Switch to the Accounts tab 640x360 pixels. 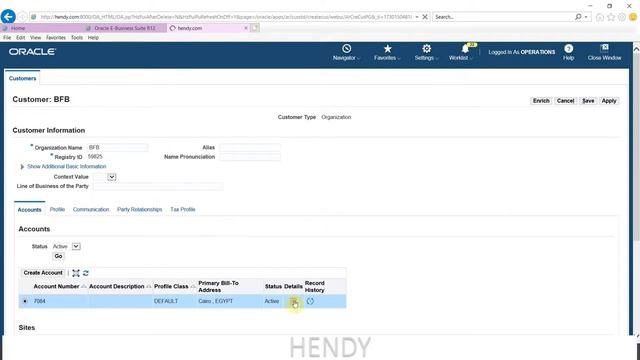[29, 209]
